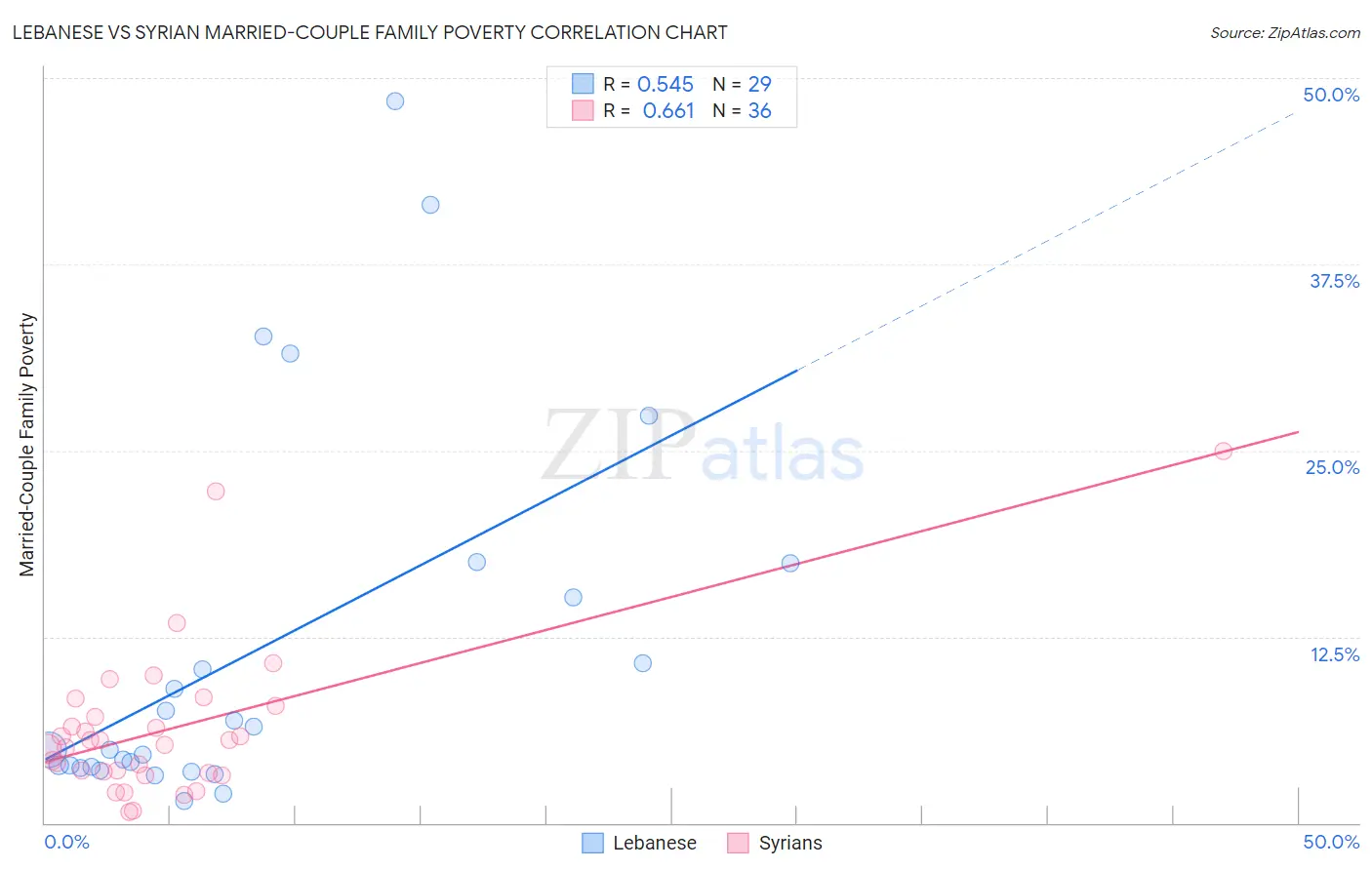This screenshot has width=1372, height=870.
Task: Click the 12.5% y-axis label
Action: coord(1334,654)
